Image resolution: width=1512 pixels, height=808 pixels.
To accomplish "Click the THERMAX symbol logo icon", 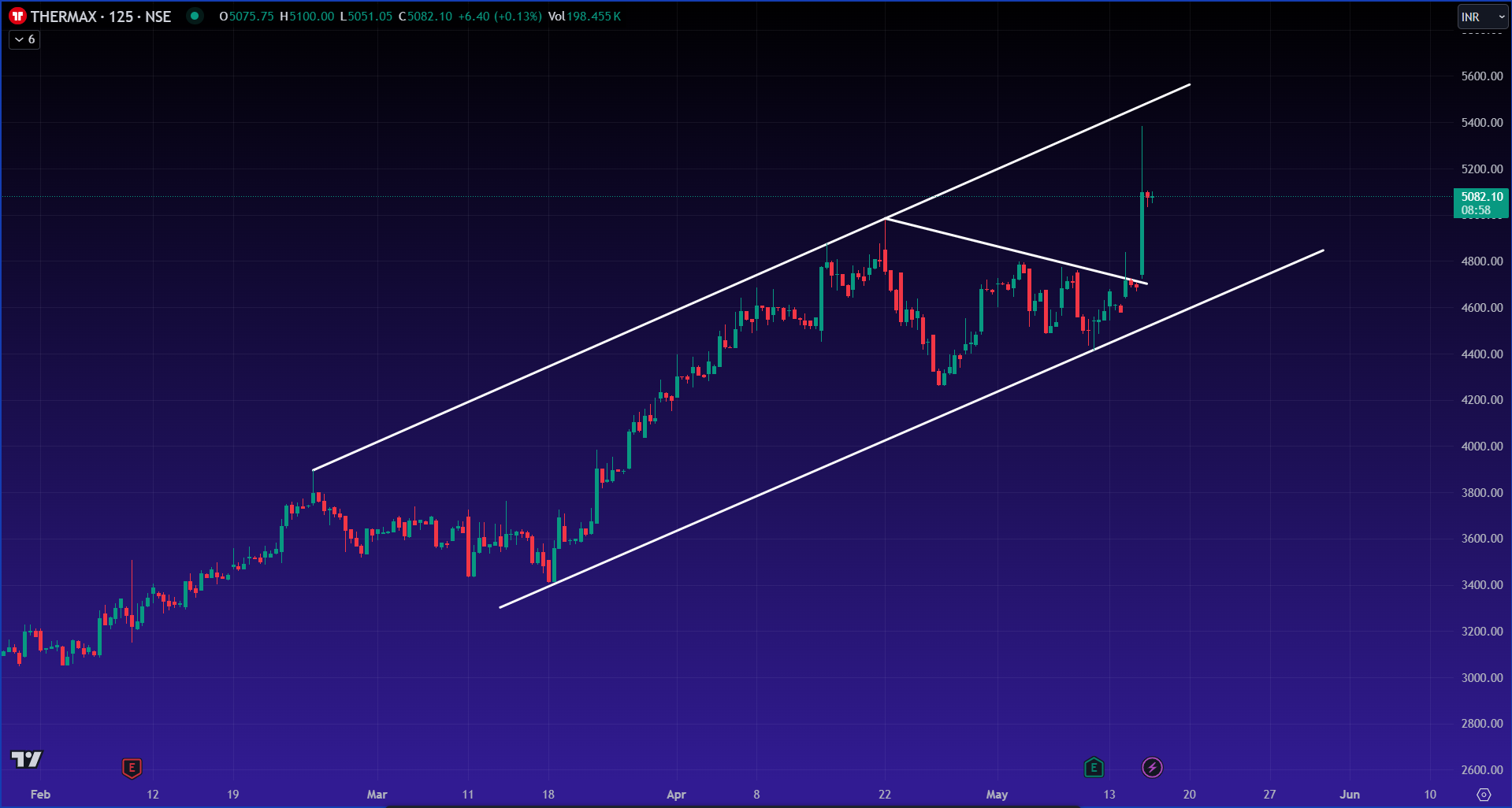I will point(17,16).
